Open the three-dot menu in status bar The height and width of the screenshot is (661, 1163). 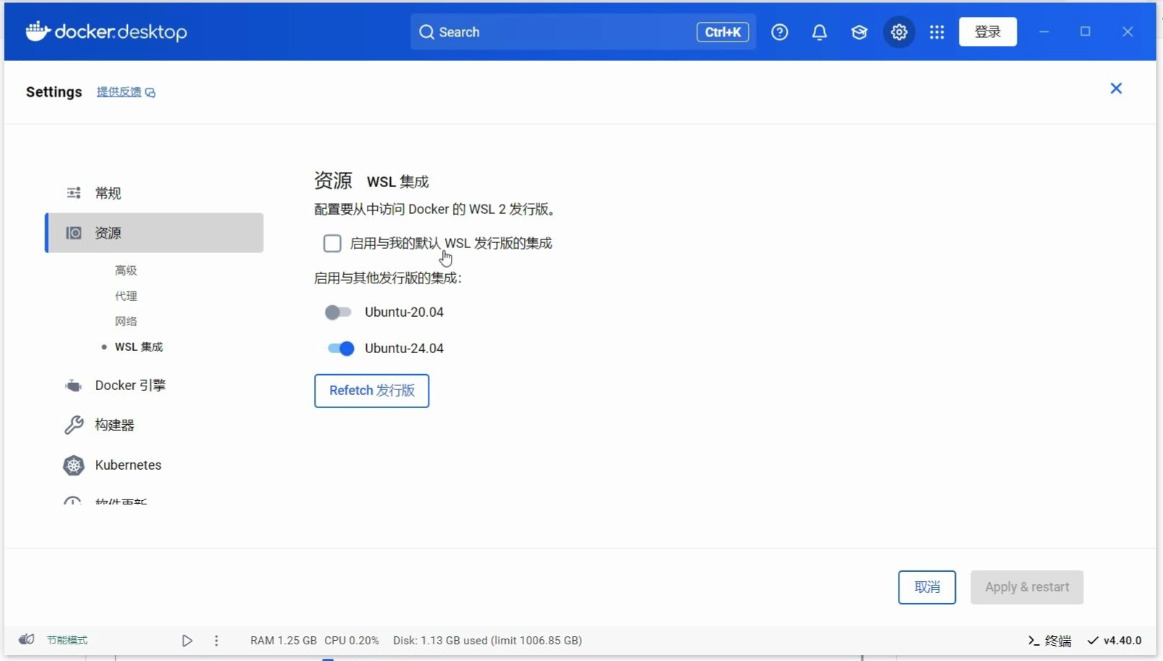[217, 640]
